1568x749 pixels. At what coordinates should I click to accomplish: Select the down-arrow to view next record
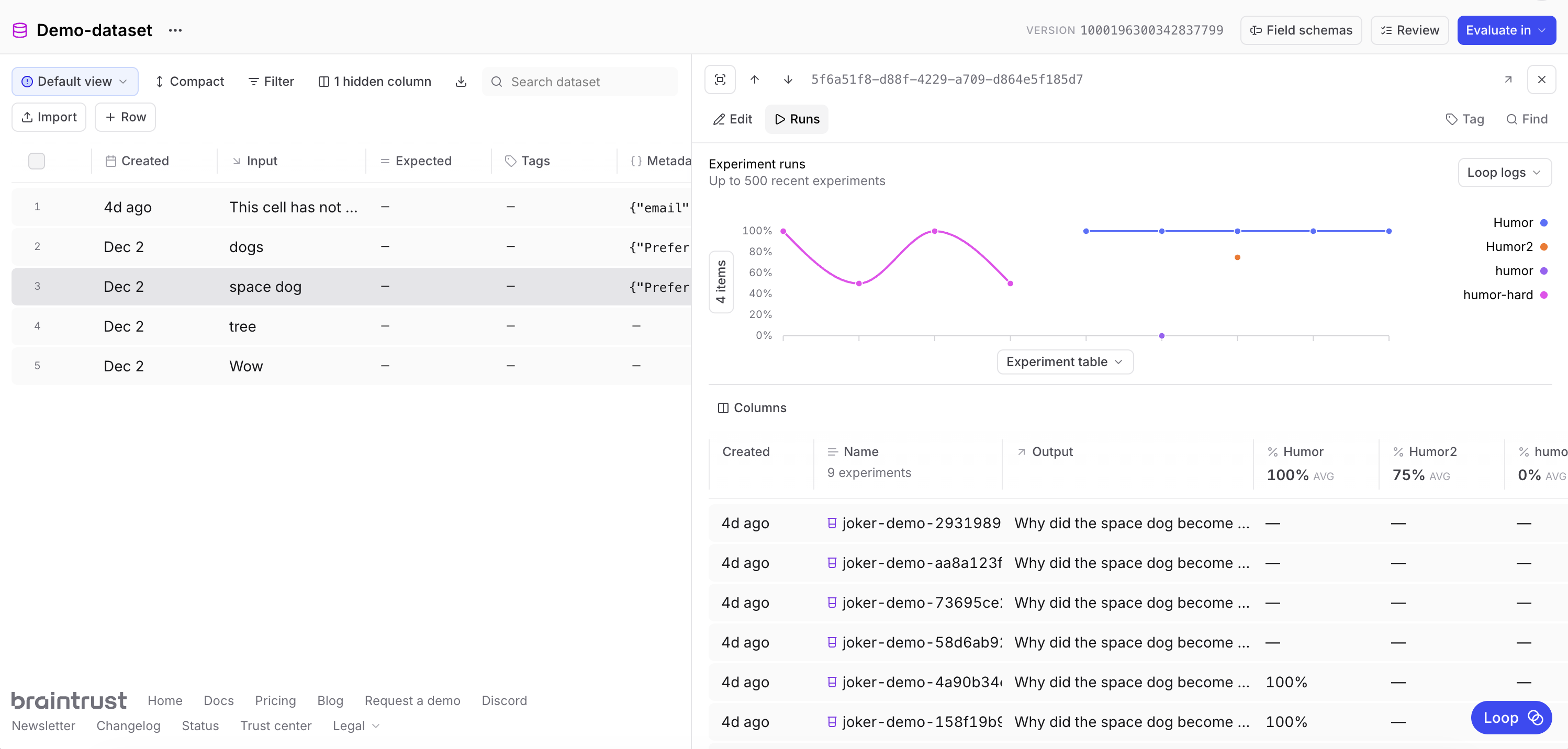788,79
